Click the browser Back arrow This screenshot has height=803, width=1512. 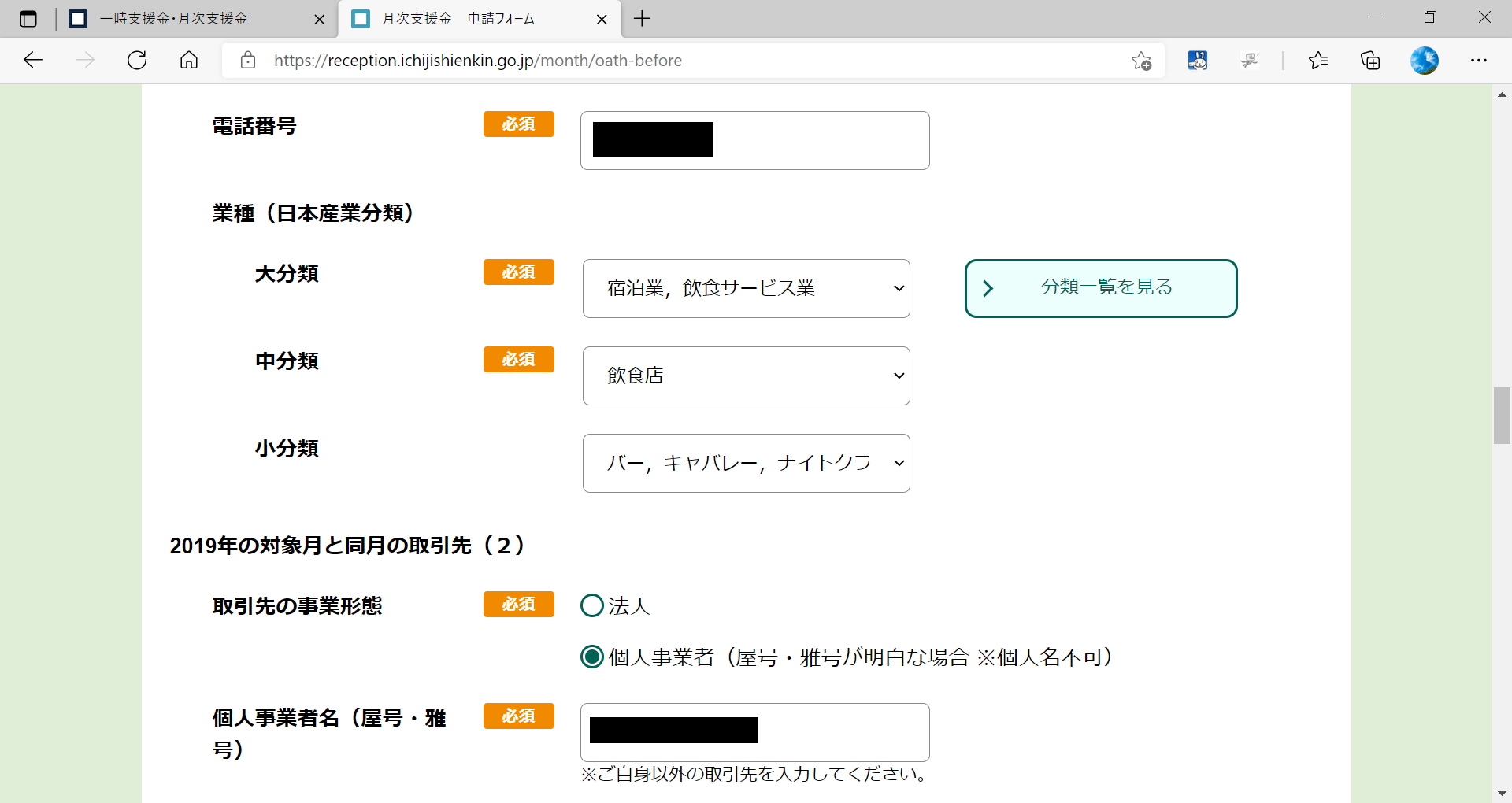[x=33, y=61]
